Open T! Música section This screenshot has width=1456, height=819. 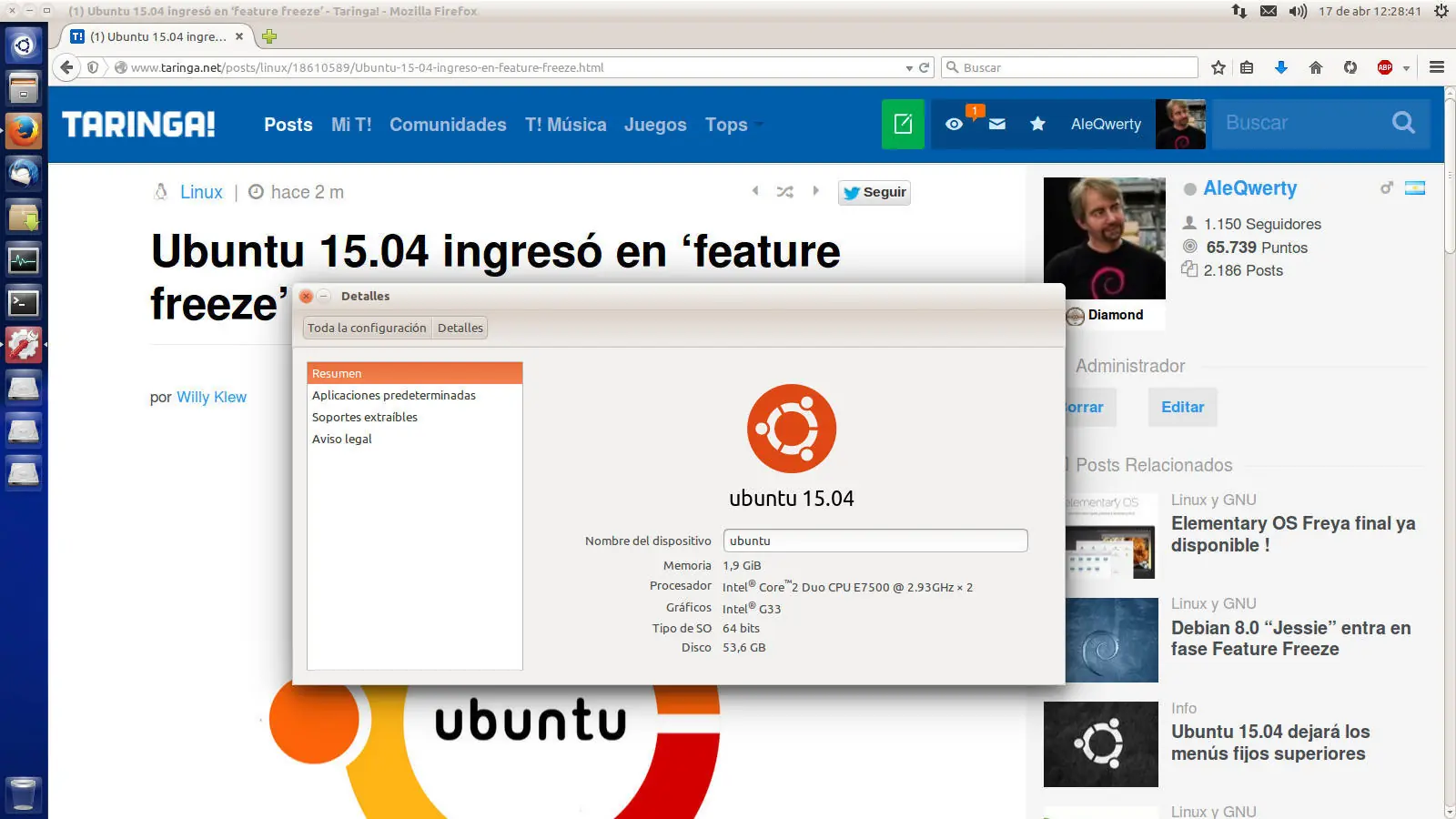(565, 125)
